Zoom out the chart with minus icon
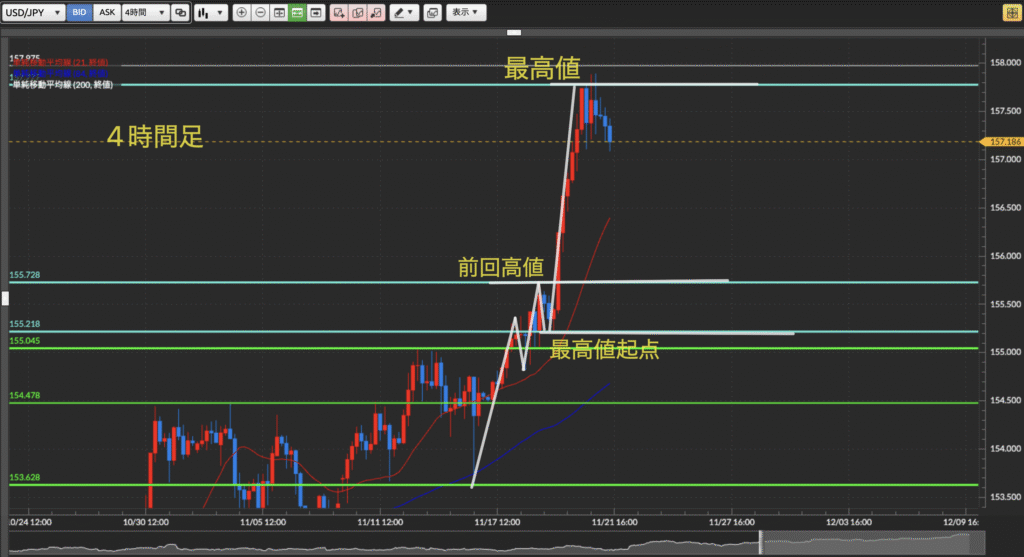 (x=260, y=13)
